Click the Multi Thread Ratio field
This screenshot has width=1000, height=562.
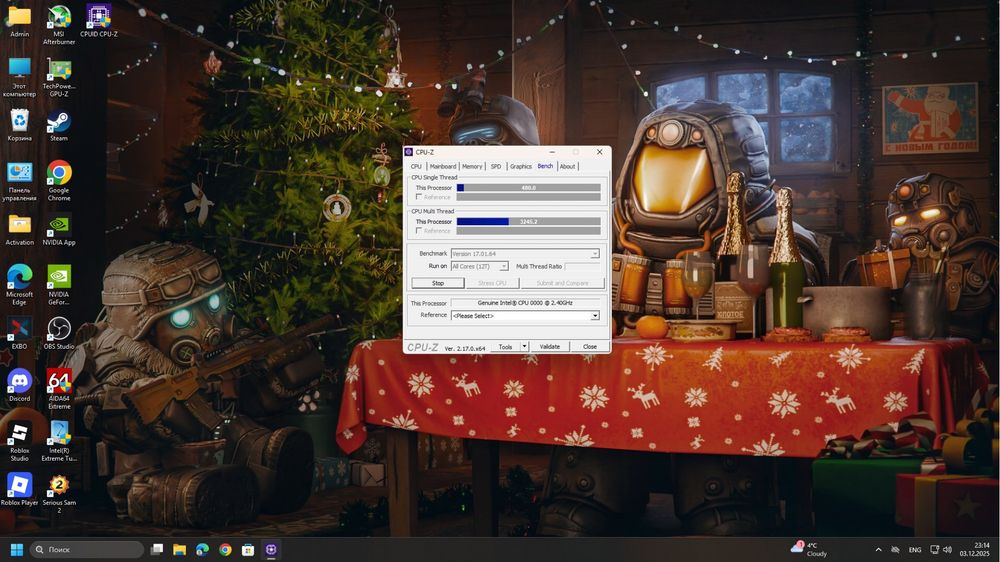pos(582,266)
